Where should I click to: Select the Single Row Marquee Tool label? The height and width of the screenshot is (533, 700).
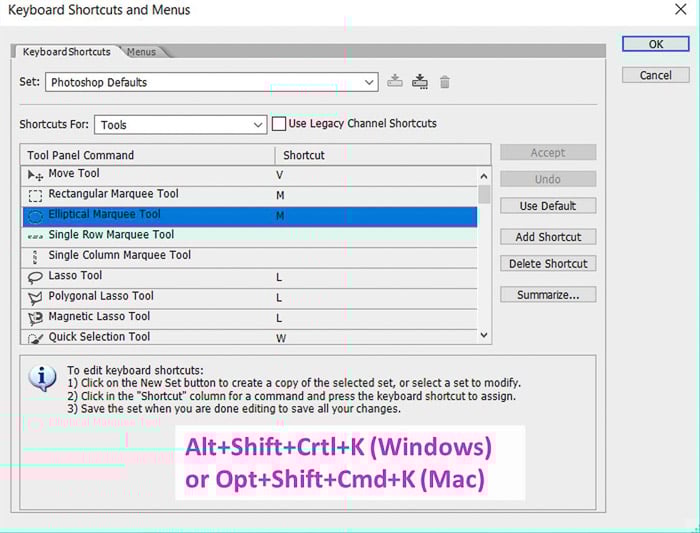pos(111,235)
